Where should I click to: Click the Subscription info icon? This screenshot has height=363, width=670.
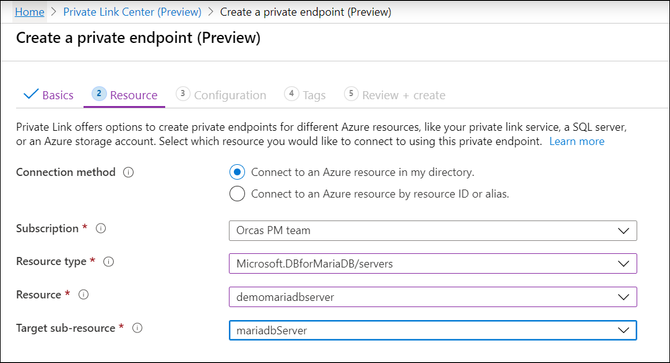(100, 228)
